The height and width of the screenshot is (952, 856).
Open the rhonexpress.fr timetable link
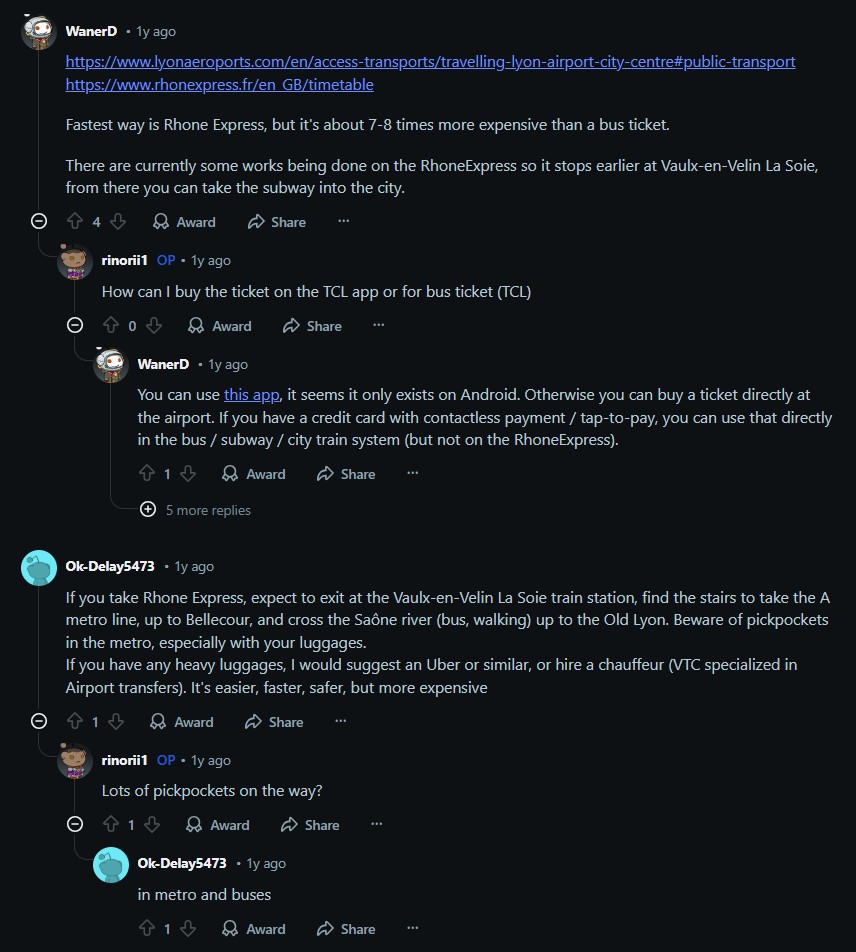pyautogui.click(x=219, y=85)
